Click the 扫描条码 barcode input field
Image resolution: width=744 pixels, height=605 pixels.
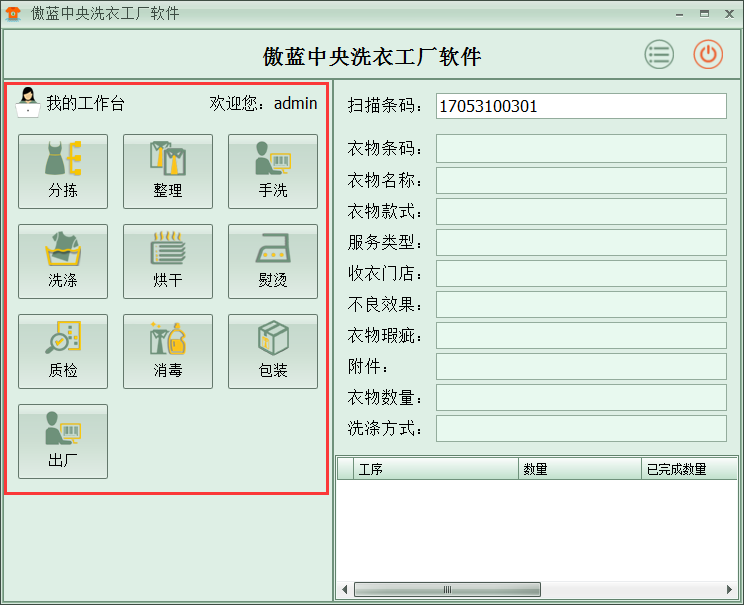pos(580,106)
